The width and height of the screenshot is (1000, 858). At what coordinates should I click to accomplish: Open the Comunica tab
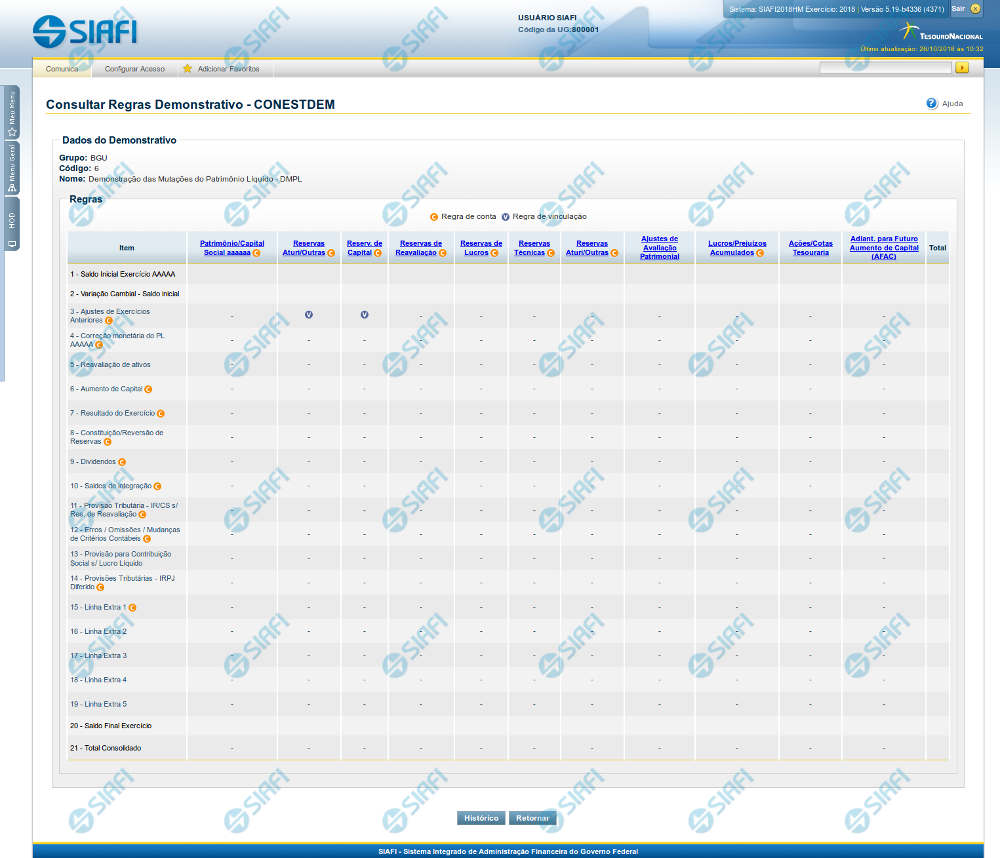[x=62, y=69]
